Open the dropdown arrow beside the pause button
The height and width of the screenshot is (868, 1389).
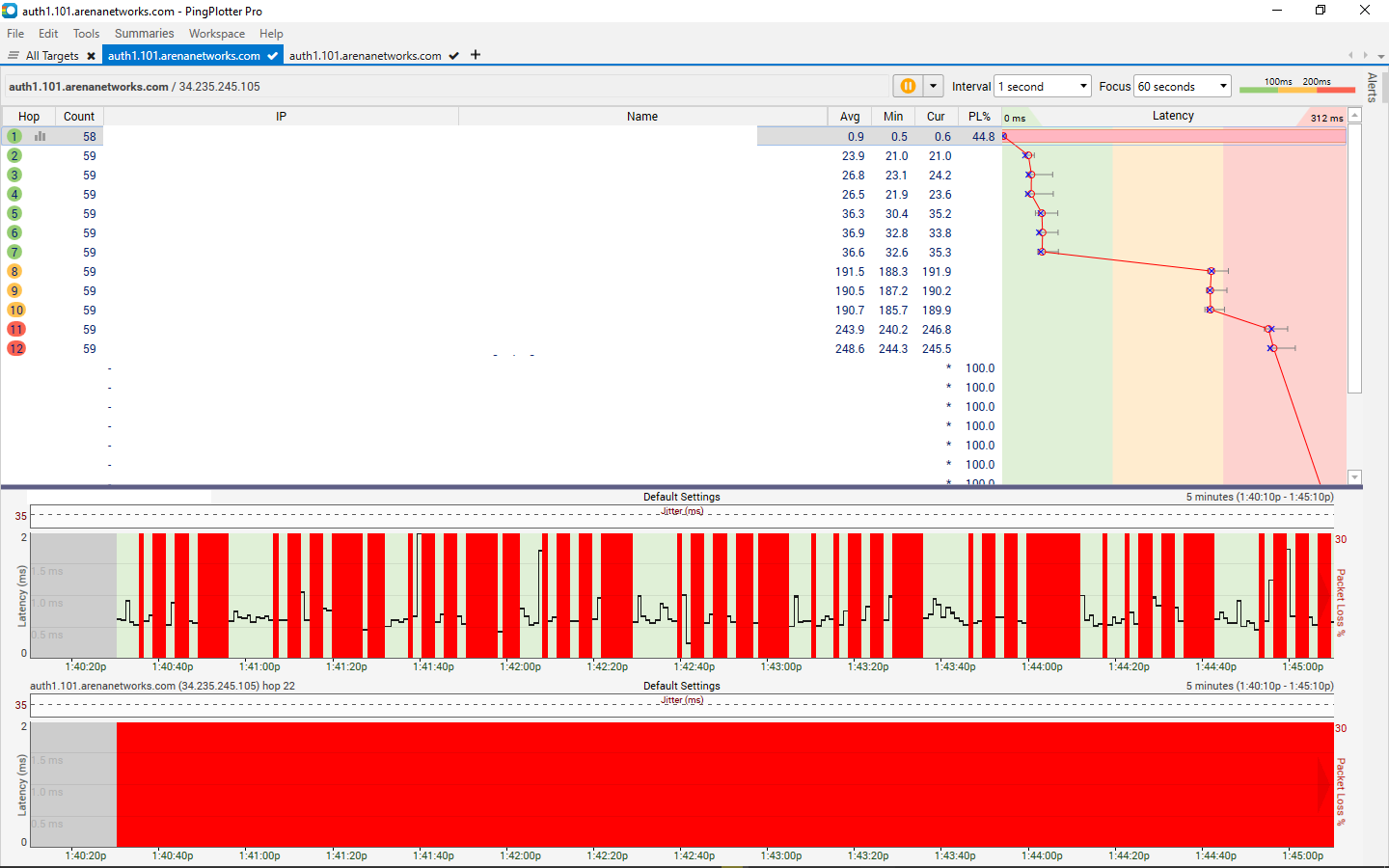933,86
